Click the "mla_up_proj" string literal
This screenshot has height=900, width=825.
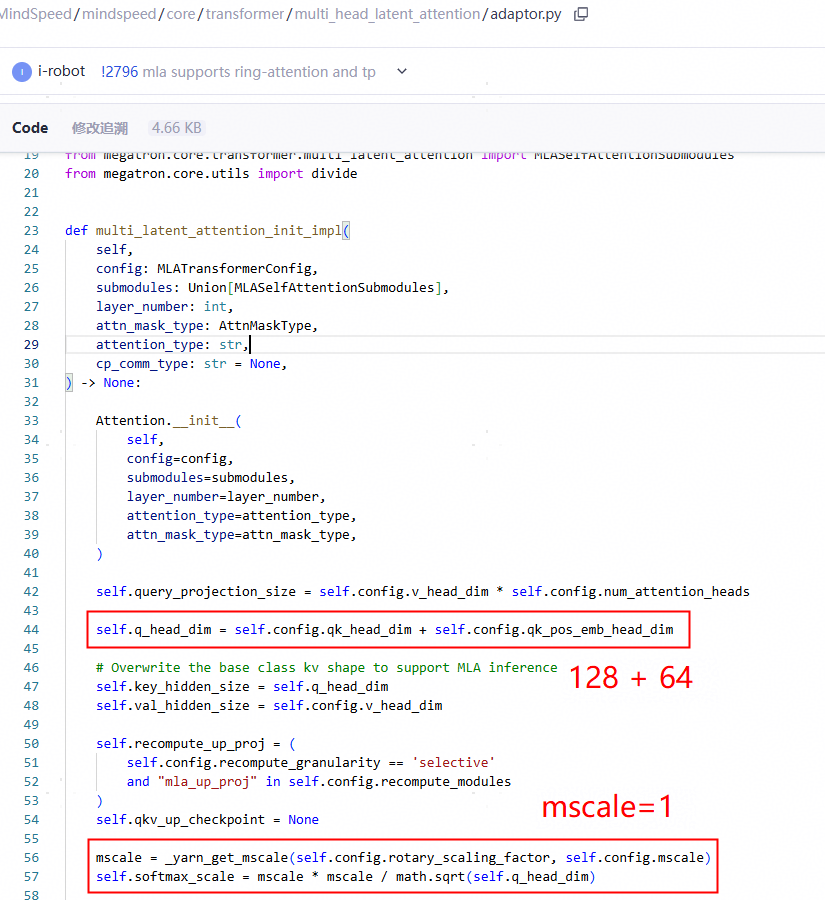point(207,782)
